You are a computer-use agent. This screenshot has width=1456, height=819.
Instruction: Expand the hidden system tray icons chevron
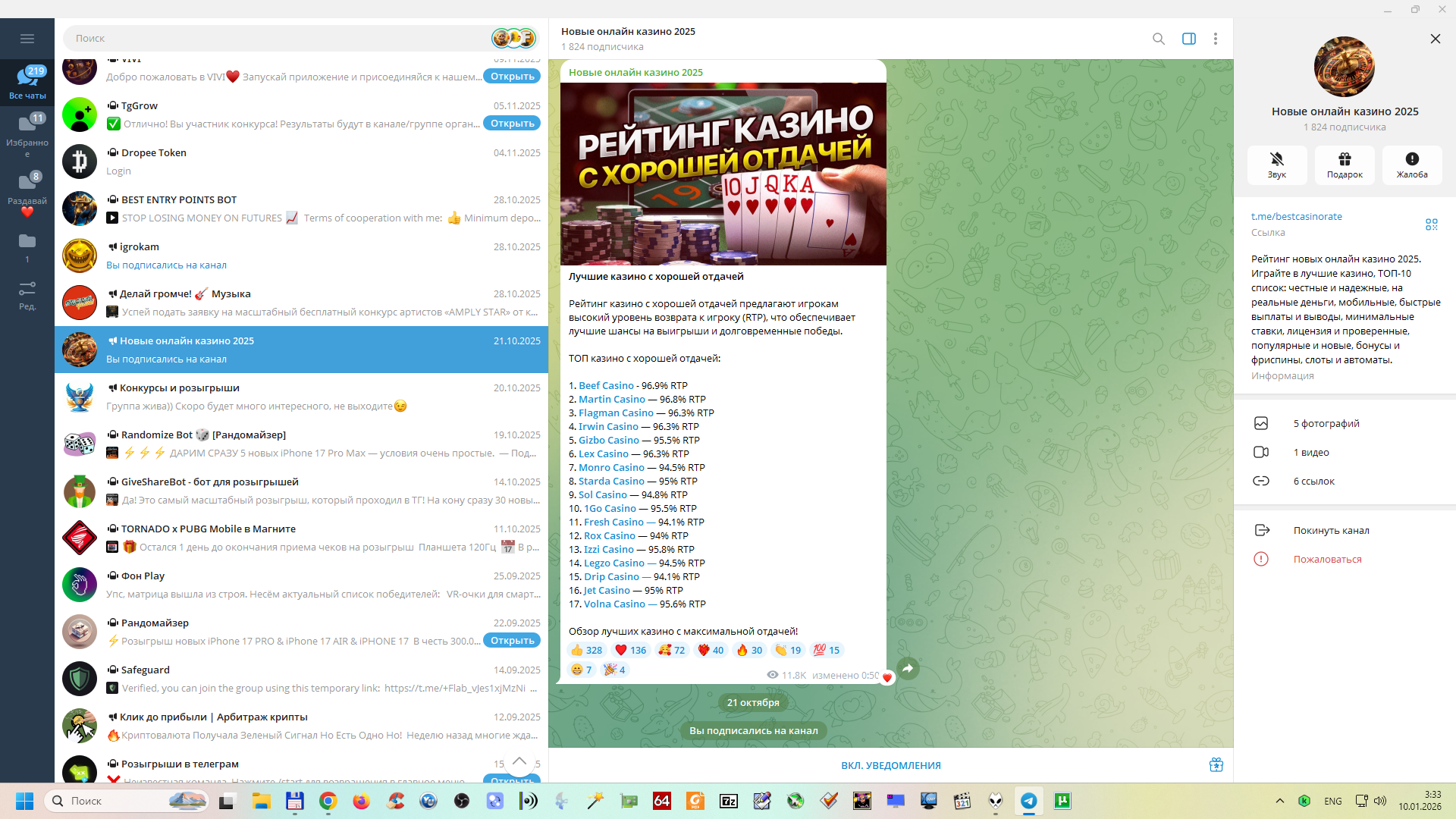1279,802
